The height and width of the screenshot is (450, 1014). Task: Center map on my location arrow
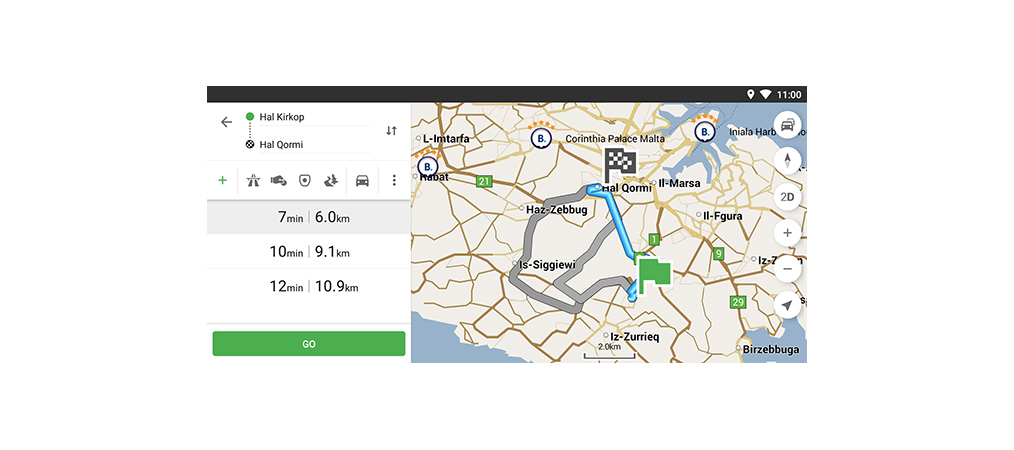pos(787,305)
